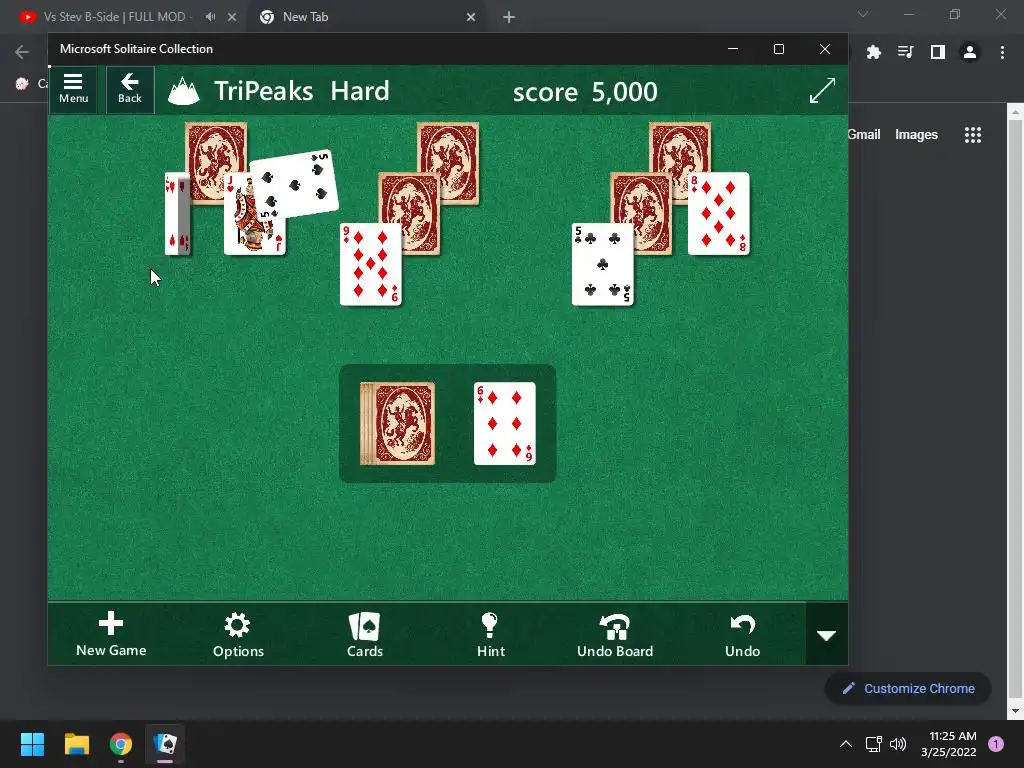The image size is (1024, 768).
Task: Minimize the Solitaire Collection window
Action: pyautogui.click(x=733, y=49)
